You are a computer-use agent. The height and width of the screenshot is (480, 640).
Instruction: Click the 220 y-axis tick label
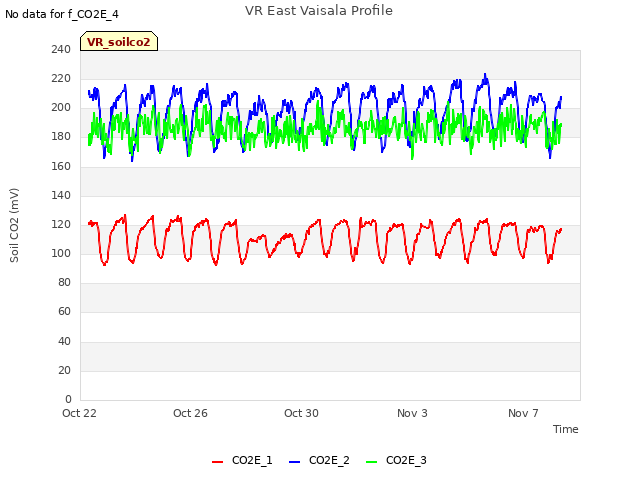point(61,78)
